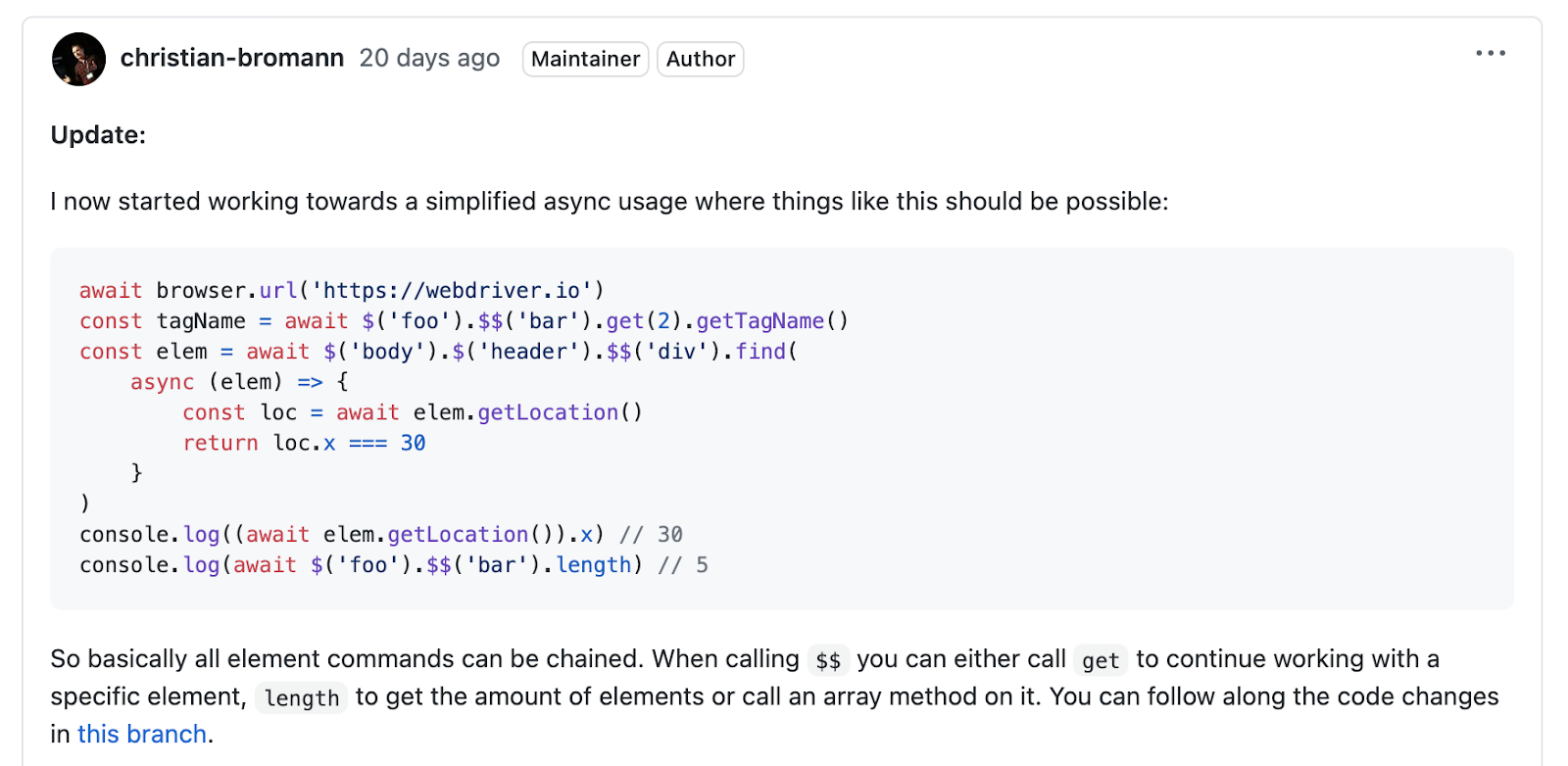Click the 'const loc' getLocation line
The width and height of the screenshot is (1568, 766).
[x=412, y=412]
